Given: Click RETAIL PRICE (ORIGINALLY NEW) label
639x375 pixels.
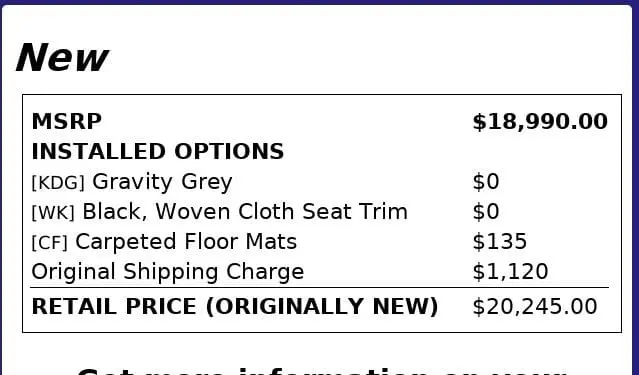Looking at the screenshot, I should [235, 307].
